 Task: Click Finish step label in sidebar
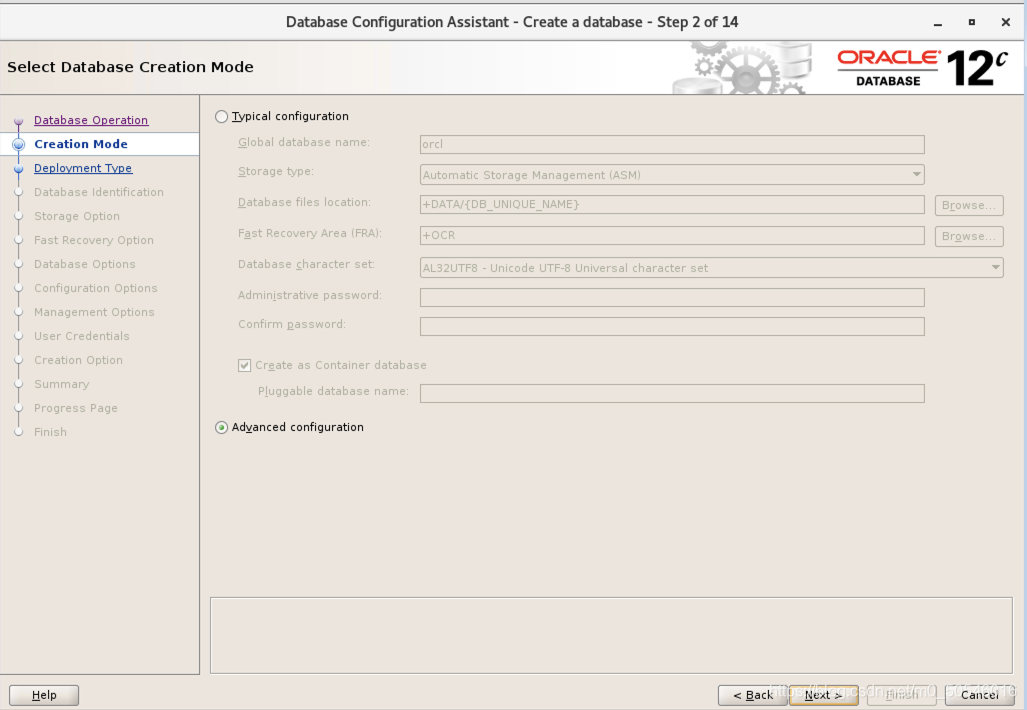(x=50, y=432)
